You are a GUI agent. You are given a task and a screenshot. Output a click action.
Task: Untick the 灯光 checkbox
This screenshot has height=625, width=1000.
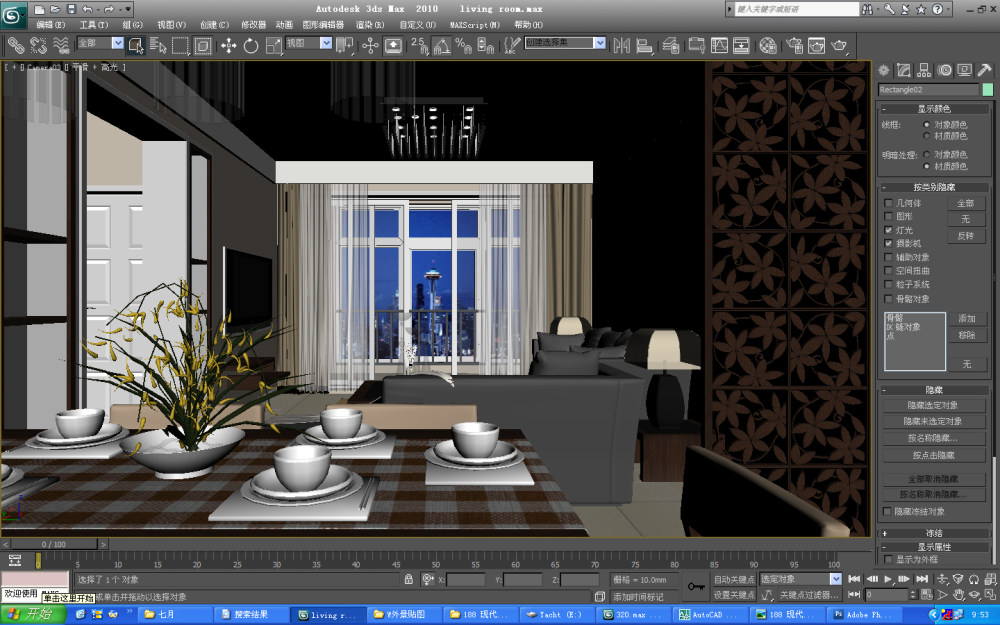click(x=888, y=230)
